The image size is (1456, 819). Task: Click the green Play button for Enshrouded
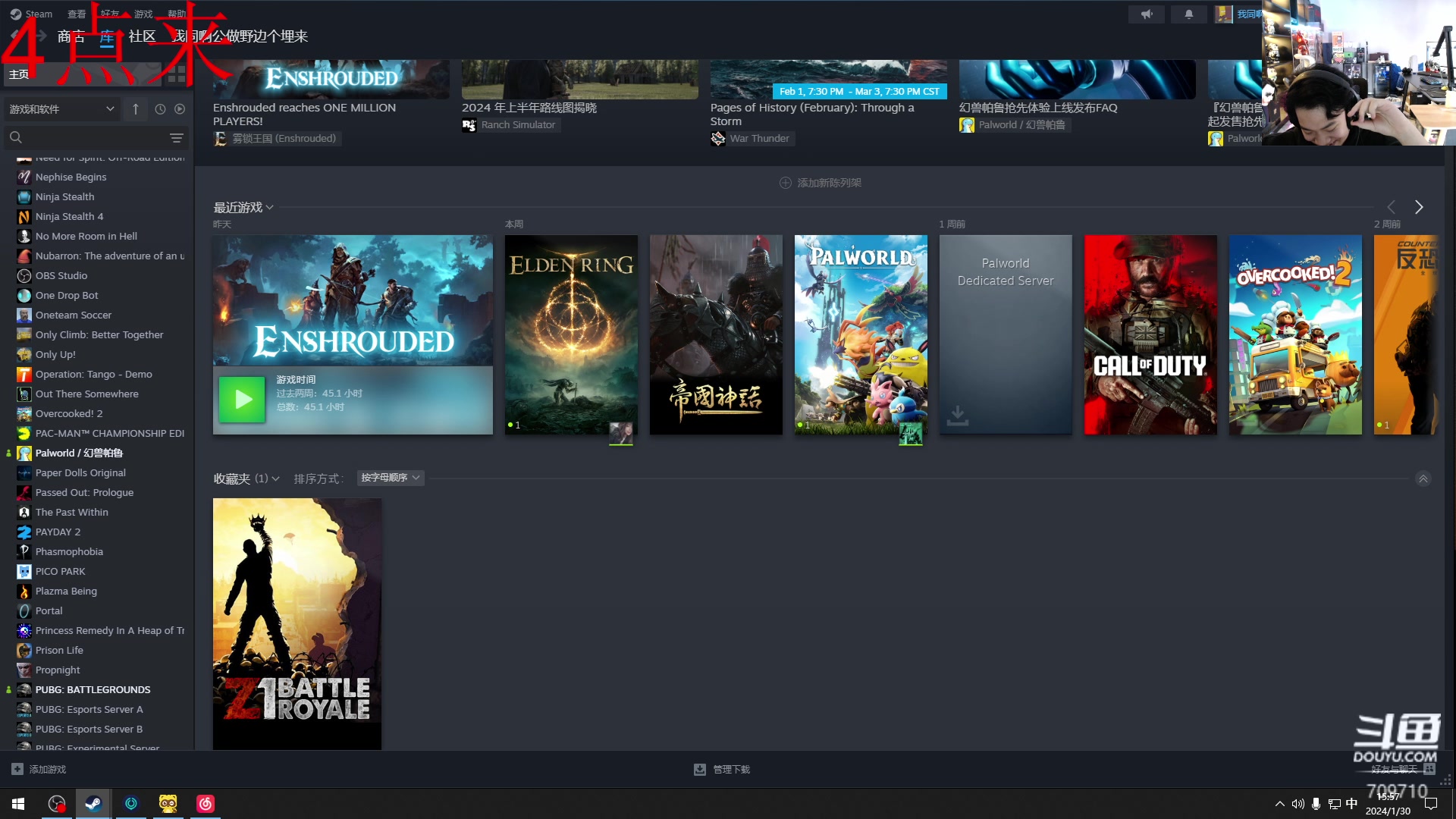[242, 399]
